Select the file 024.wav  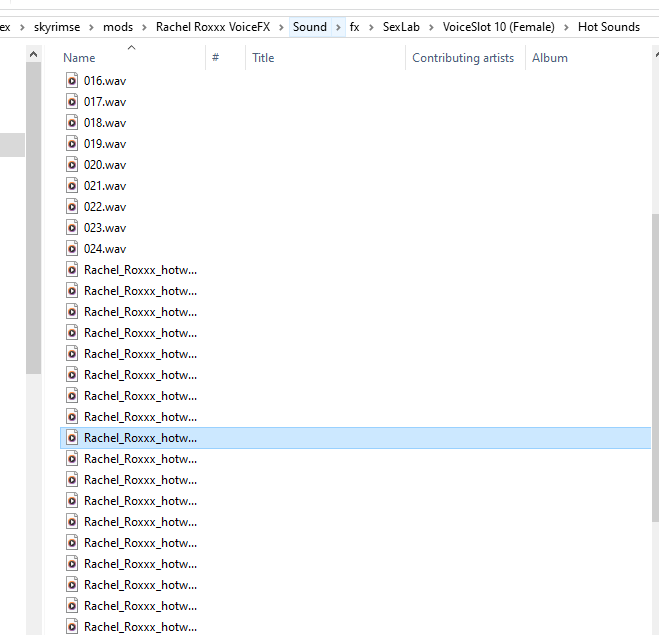click(x=105, y=249)
